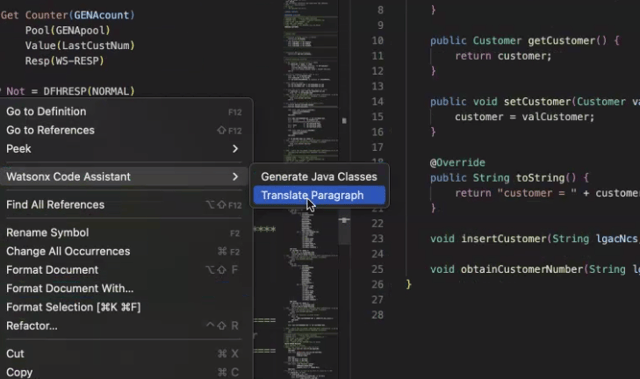Click the obtainCustomerNumber method name
640x379 pixels.
pos(522,269)
